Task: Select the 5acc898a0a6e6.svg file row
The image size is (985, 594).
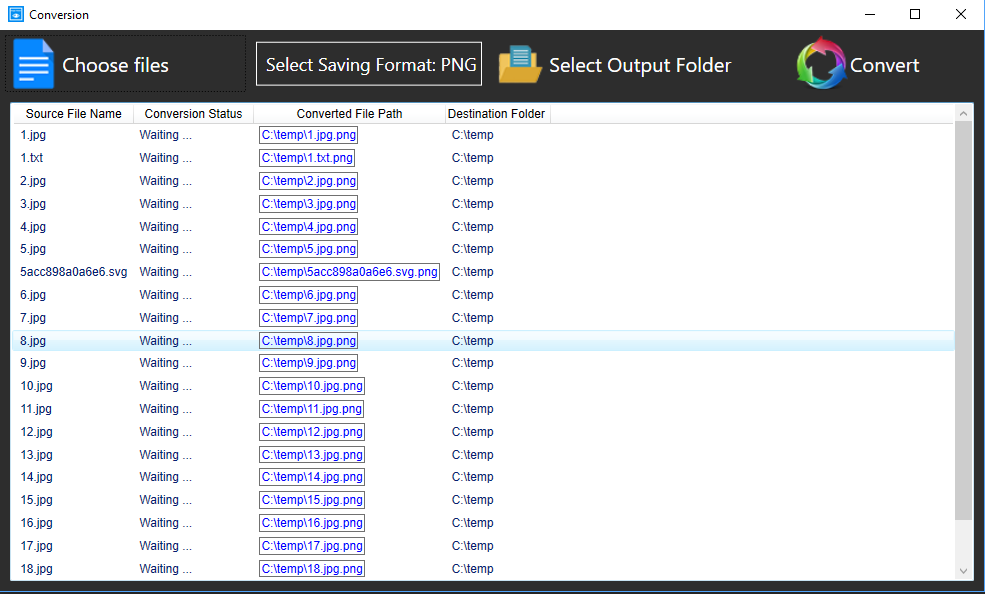Action: pos(74,272)
